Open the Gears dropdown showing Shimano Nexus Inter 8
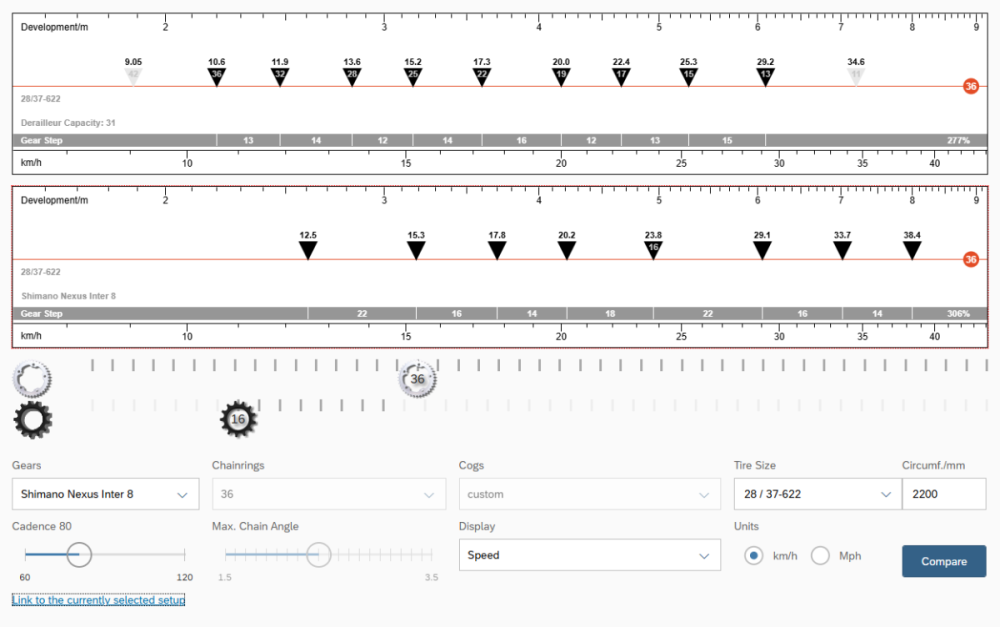Screen dimensions: 1000x627 point(105,494)
